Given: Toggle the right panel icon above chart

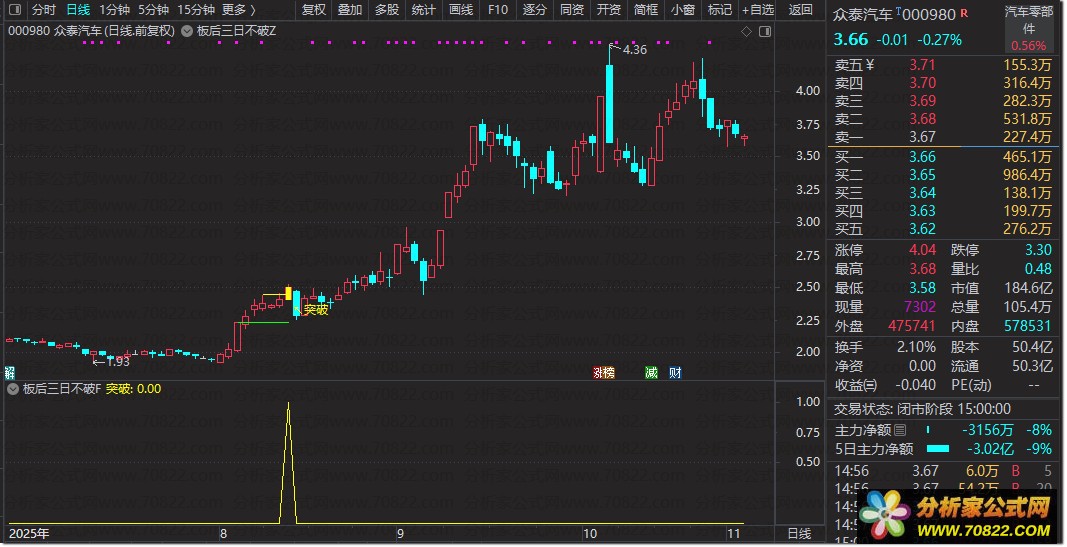Looking at the screenshot, I should point(765,31).
